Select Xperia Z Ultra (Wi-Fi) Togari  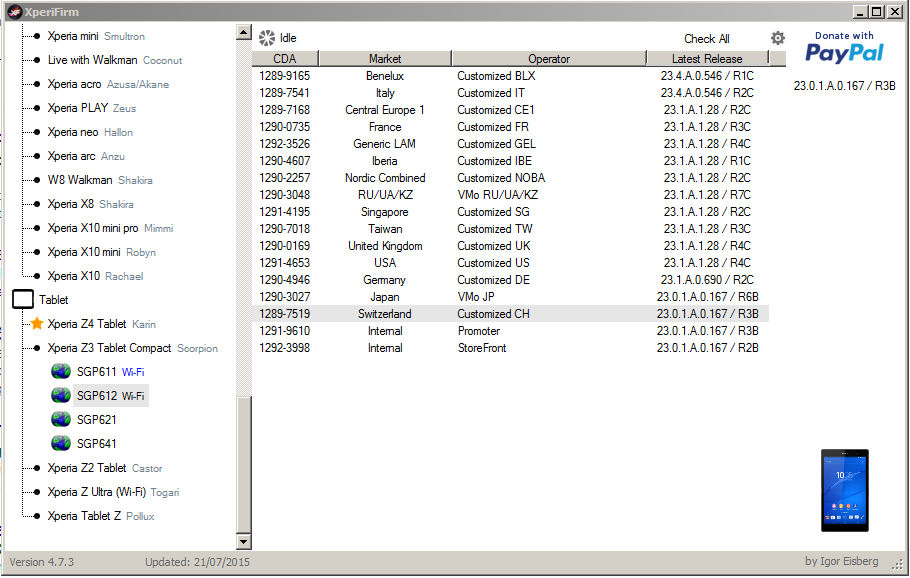click(113, 492)
